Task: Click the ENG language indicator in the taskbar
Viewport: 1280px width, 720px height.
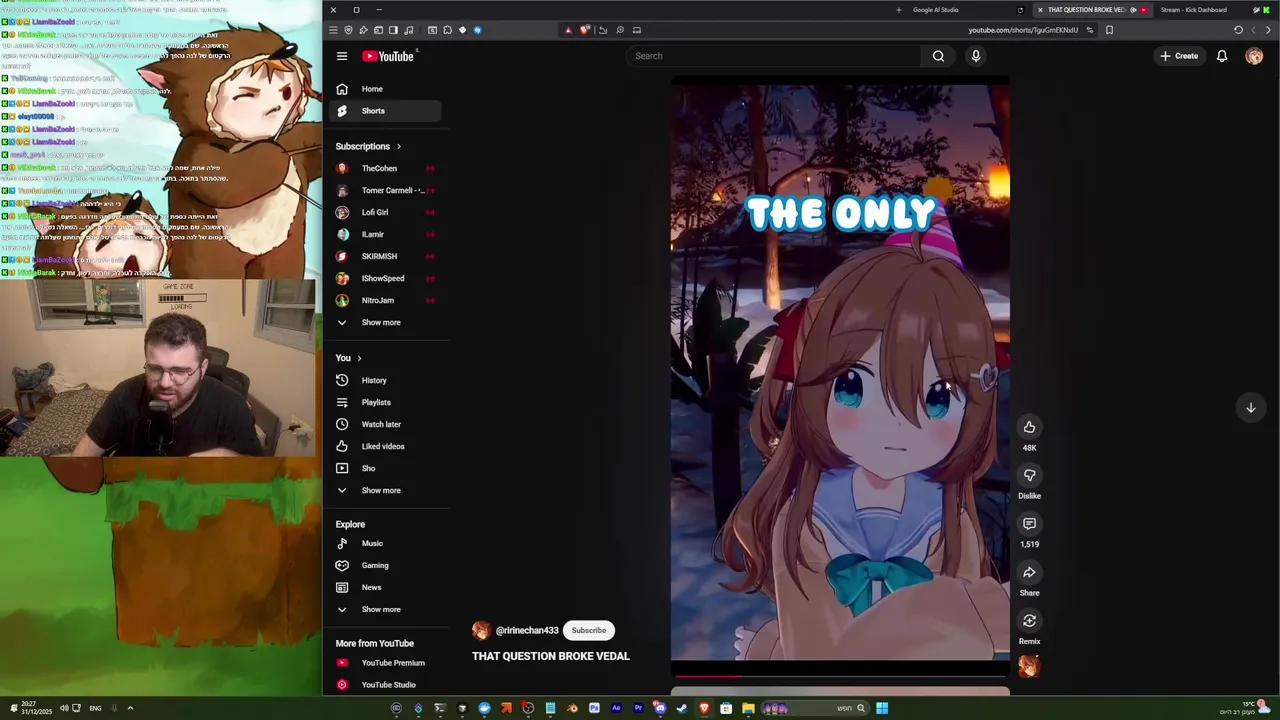Action: 96,708
